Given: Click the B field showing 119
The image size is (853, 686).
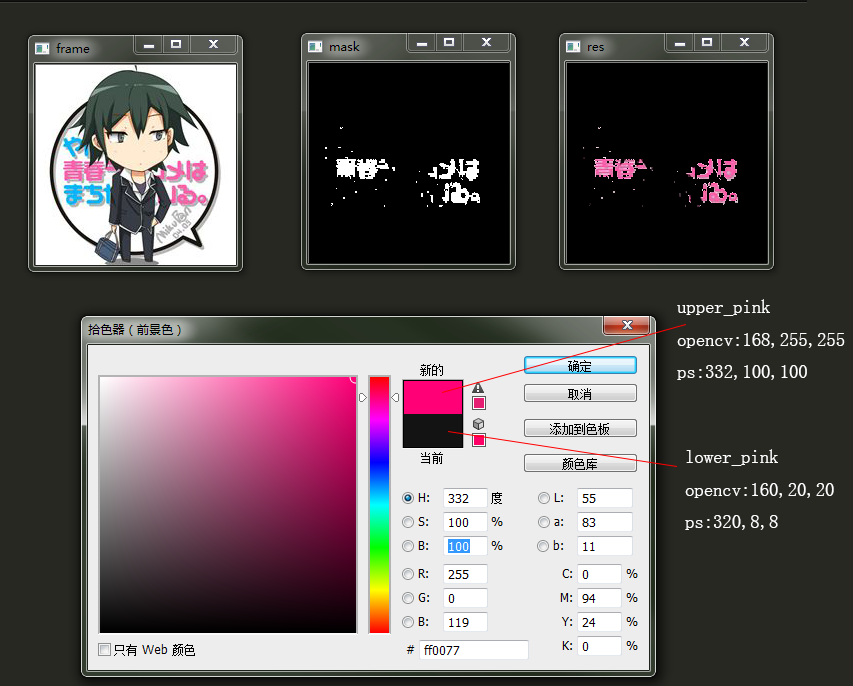Looking at the screenshot, I should point(465,622).
